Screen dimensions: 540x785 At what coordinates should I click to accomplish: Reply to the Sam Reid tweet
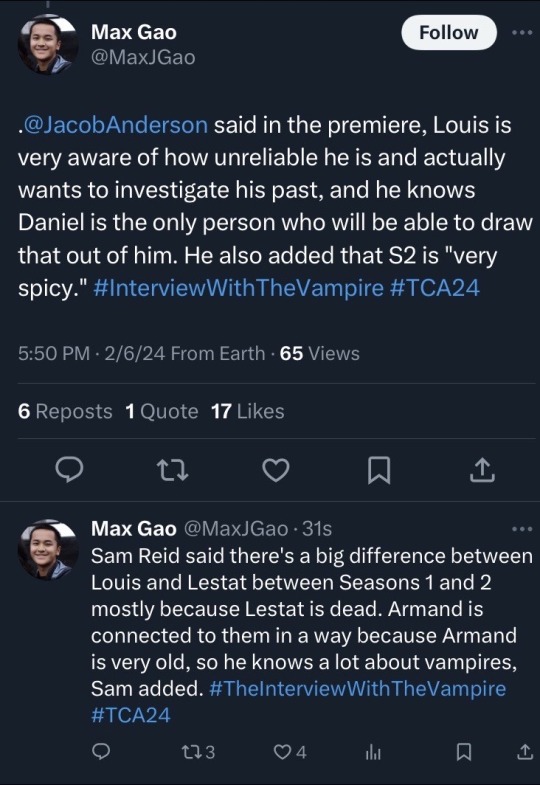coord(102,751)
